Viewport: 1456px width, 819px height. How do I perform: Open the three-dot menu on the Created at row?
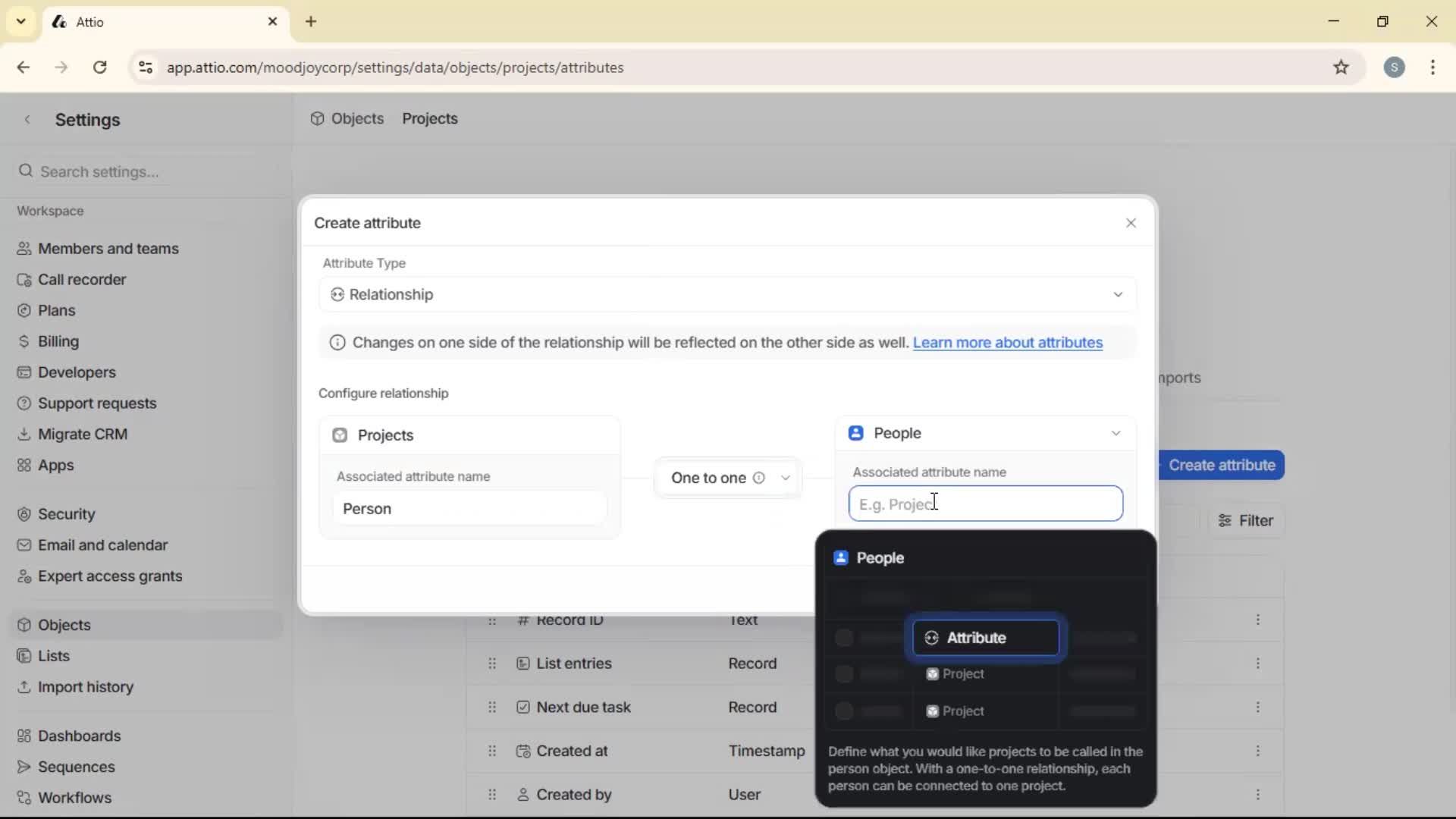(1259, 750)
